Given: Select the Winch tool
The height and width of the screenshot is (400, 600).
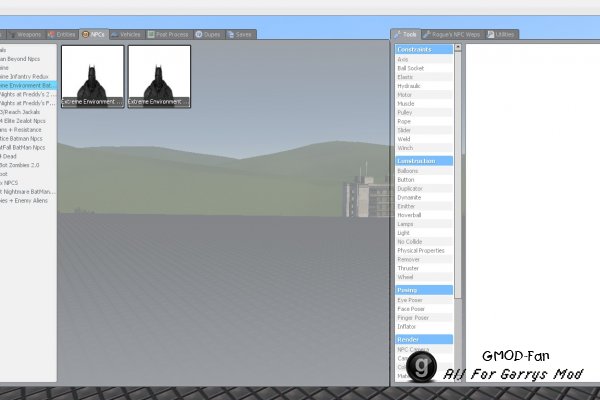Looking at the screenshot, I should tap(424, 148).
